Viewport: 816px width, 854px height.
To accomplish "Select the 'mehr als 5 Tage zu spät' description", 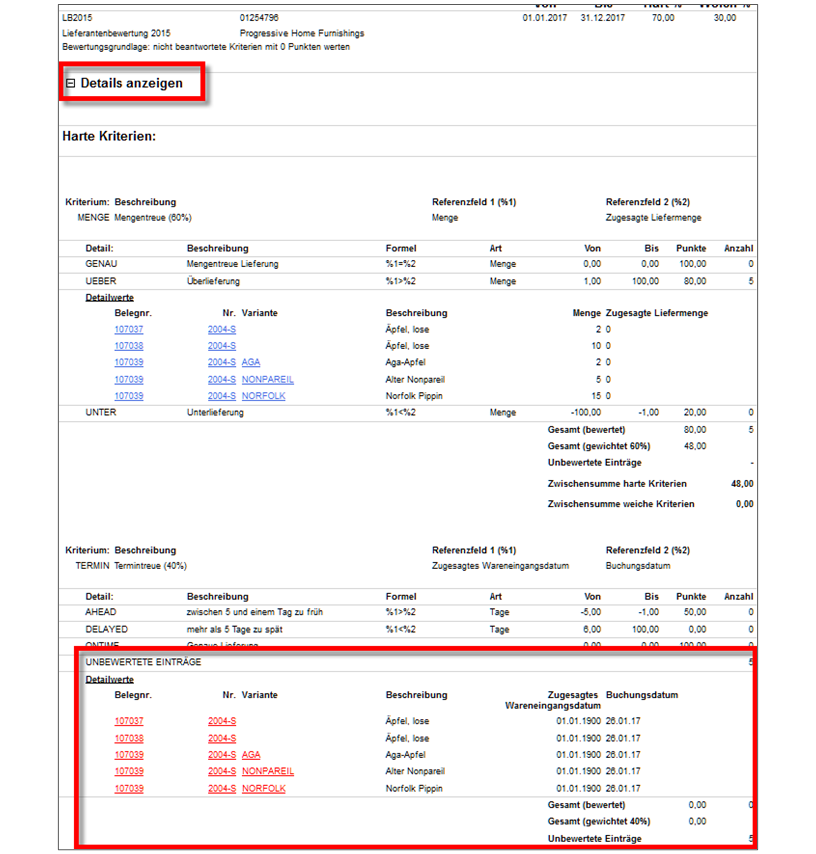I will [x=235, y=630].
